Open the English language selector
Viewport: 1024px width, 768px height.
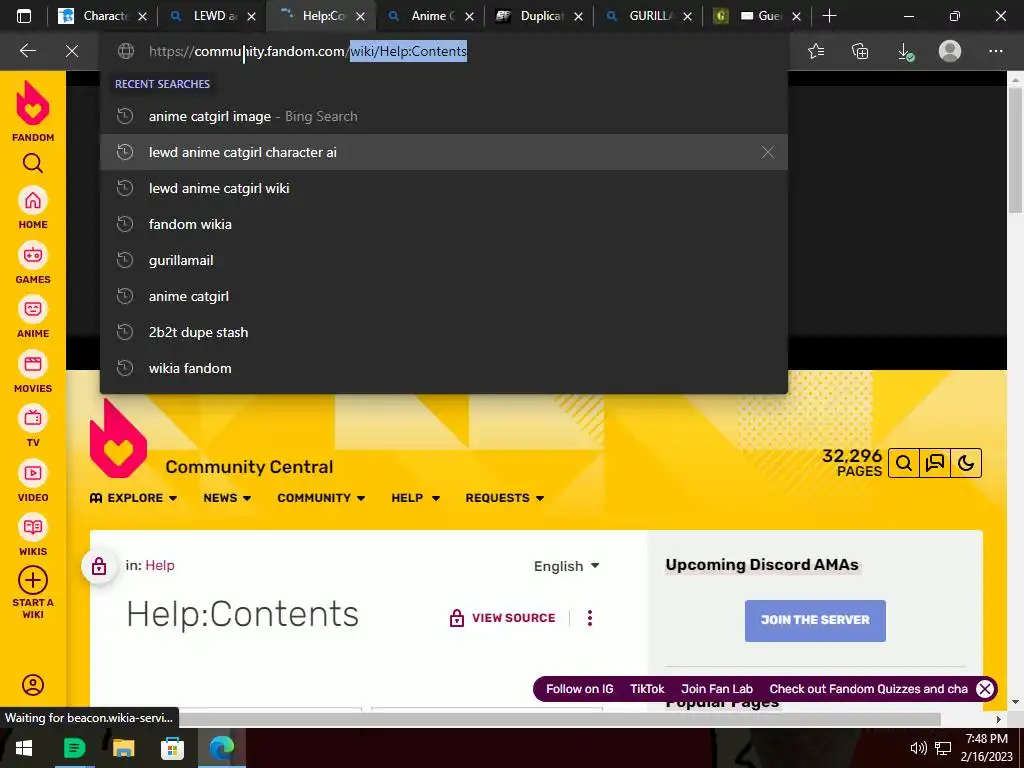point(566,566)
